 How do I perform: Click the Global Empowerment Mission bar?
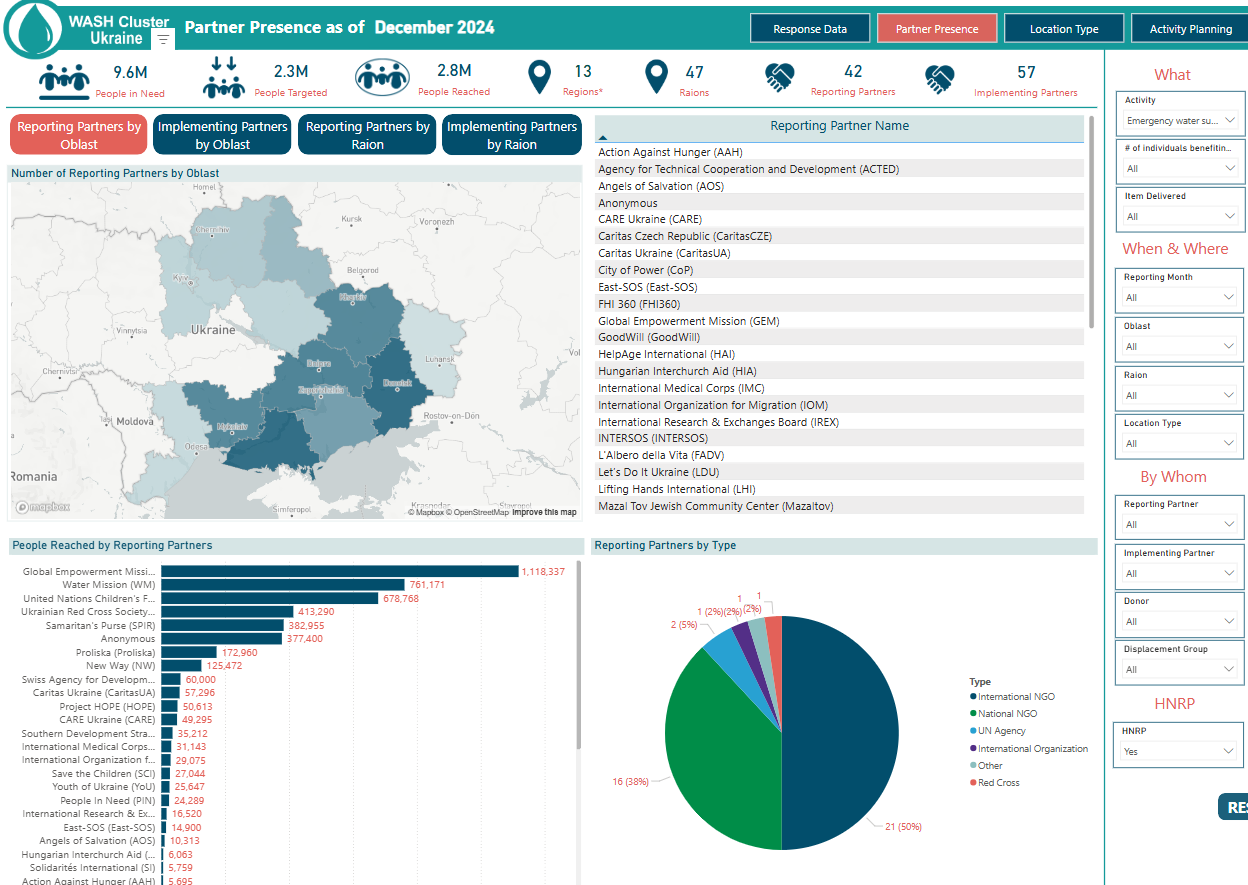(339, 571)
